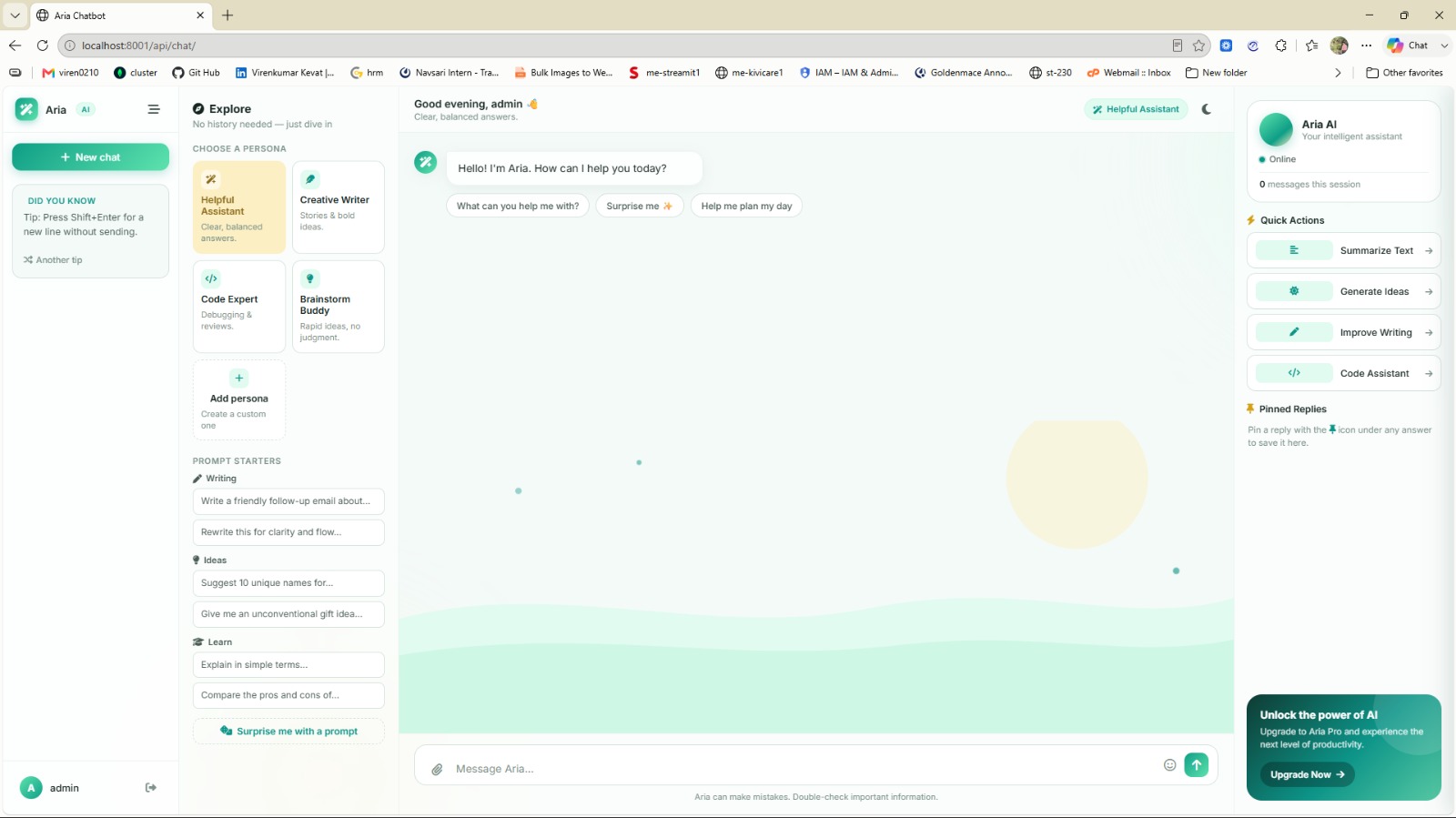
Task: Click the Code Assistant code icon
Action: (x=1294, y=373)
